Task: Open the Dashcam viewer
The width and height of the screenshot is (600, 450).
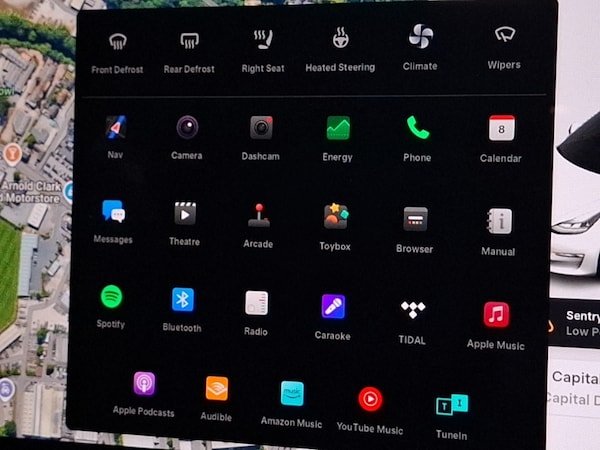Action: [261, 128]
